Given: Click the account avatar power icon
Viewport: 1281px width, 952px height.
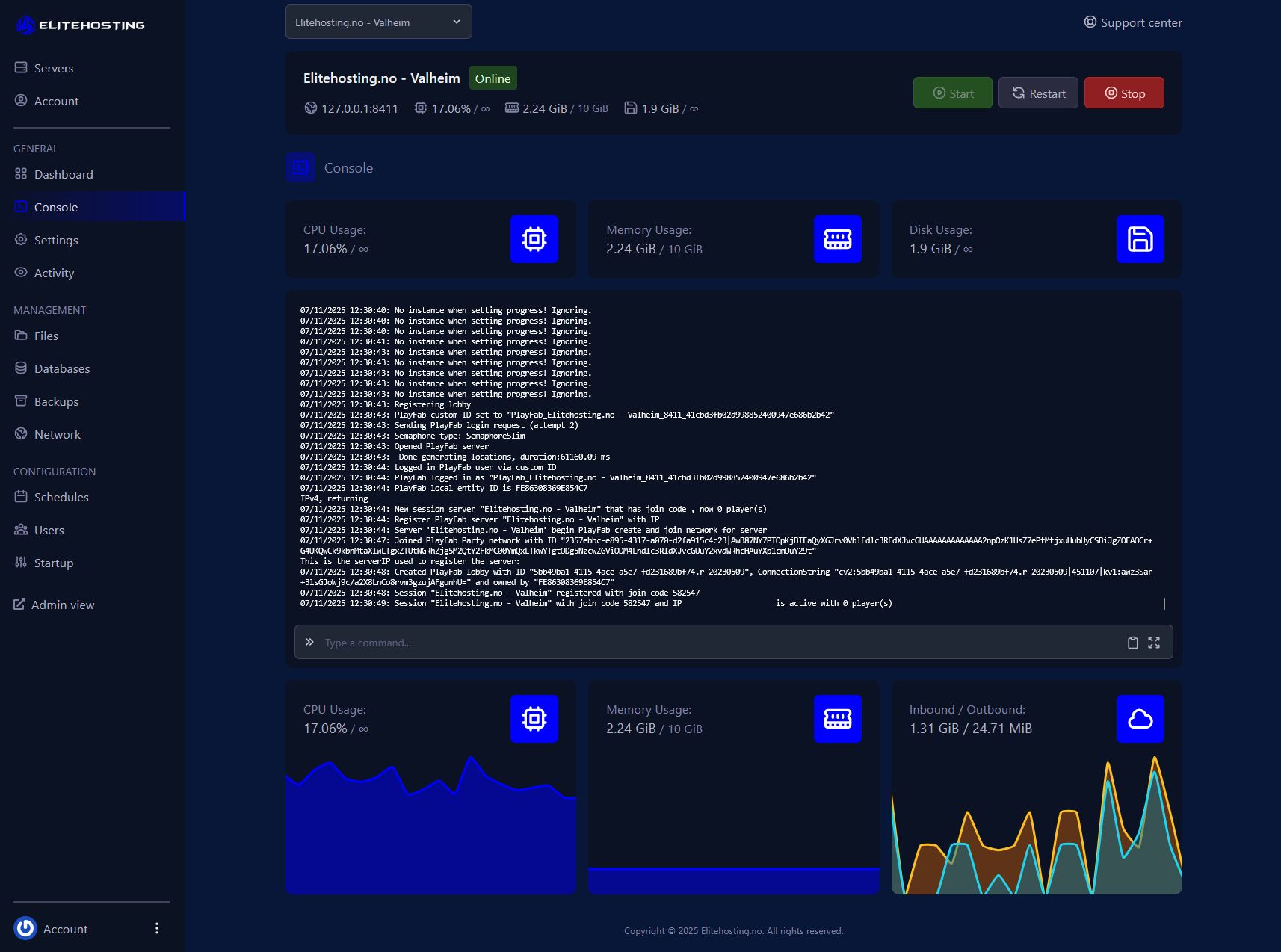Looking at the screenshot, I should 25,928.
